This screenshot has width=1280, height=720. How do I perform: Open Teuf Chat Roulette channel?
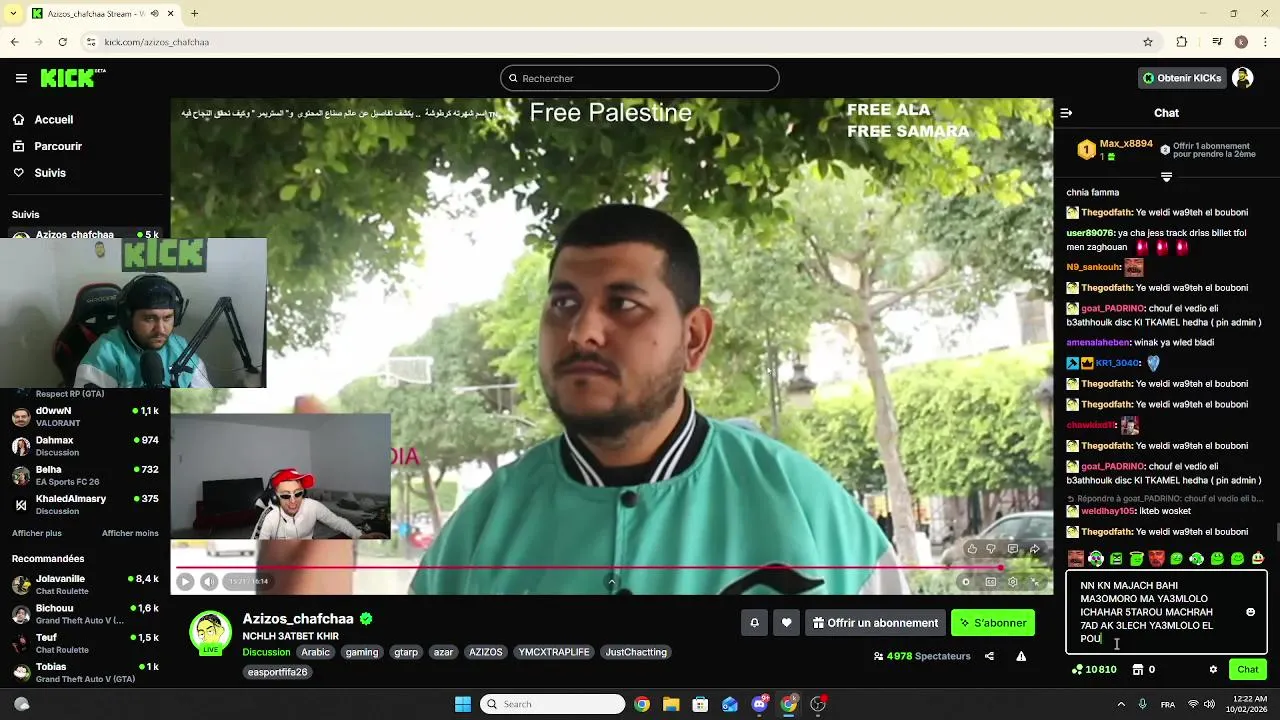click(85, 643)
